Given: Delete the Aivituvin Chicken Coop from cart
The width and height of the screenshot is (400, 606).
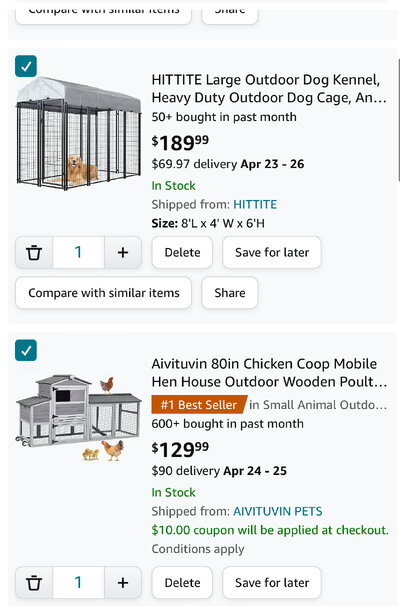Looking at the screenshot, I should [182, 582].
